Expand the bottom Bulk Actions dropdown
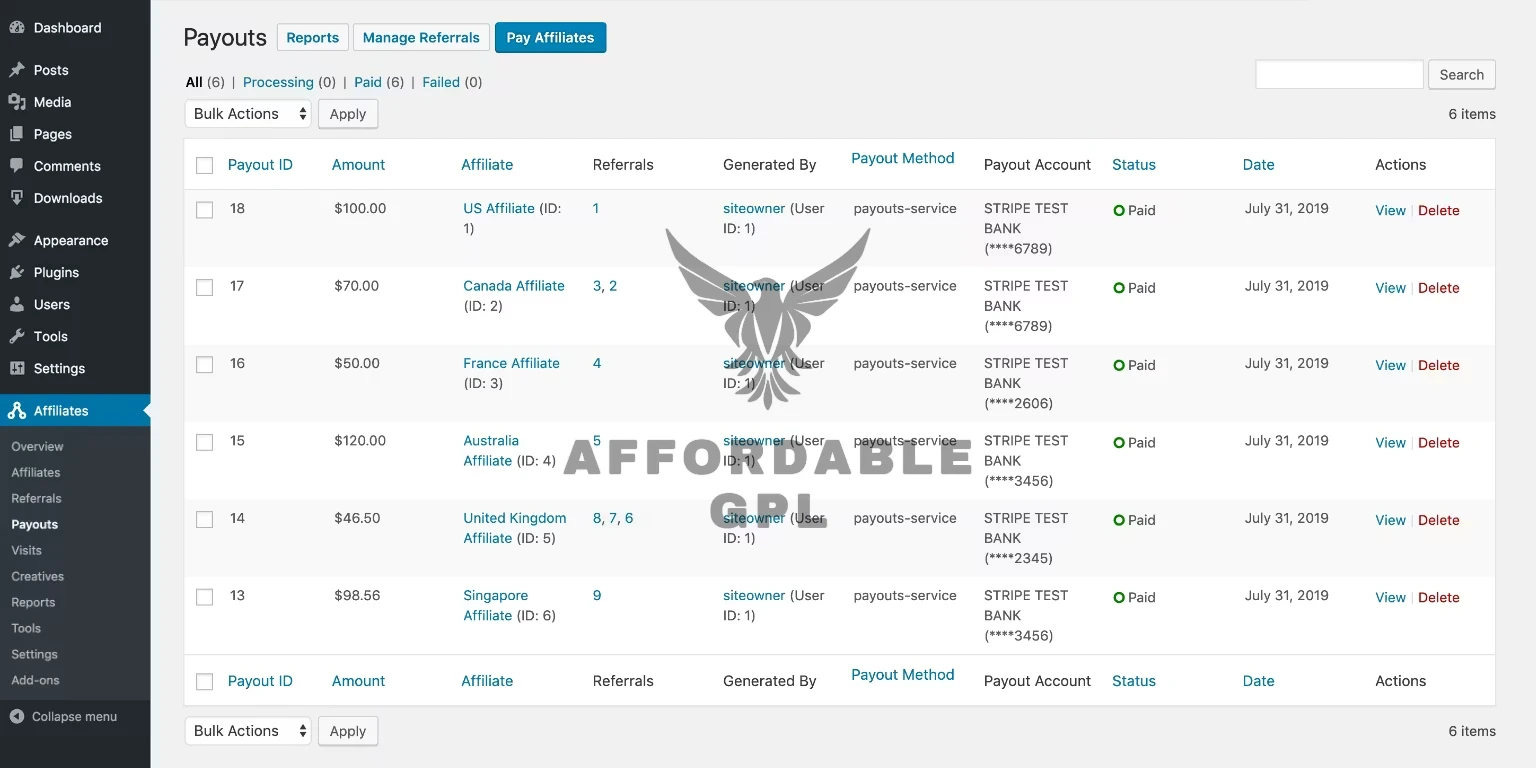Viewport: 1536px width, 768px height. click(x=248, y=731)
